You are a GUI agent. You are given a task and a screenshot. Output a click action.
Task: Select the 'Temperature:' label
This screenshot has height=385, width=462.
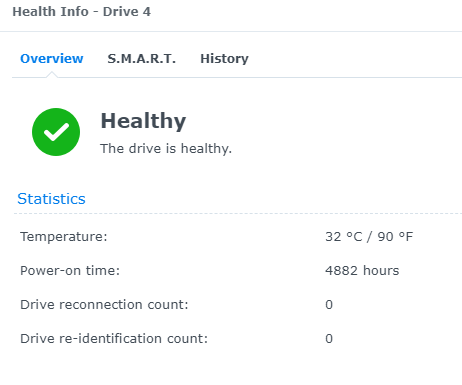(x=64, y=236)
